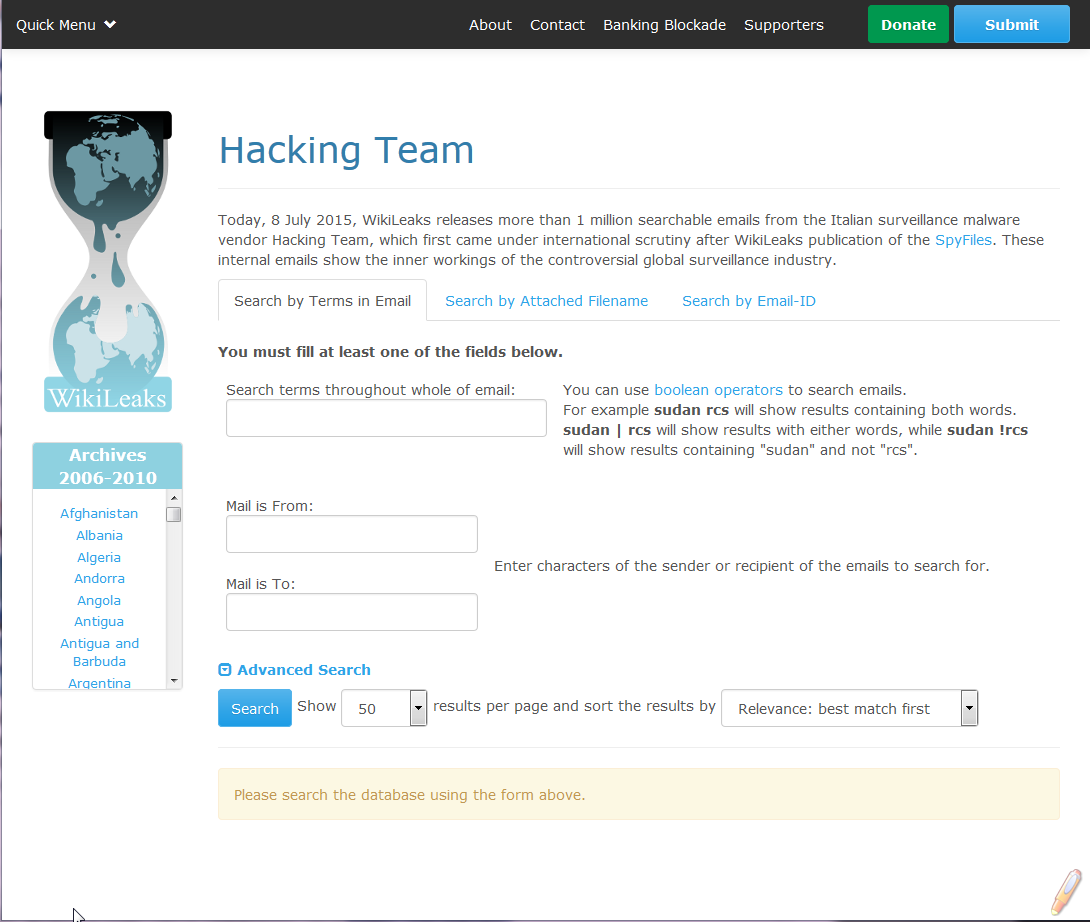Open Angola in the archives list
This screenshot has width=1090, height=922.
point(99,601)
